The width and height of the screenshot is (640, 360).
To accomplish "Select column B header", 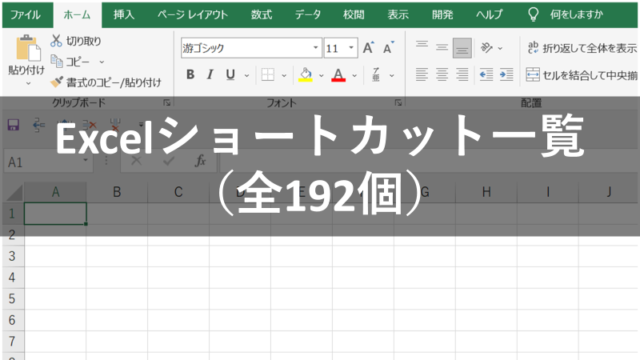I will tap(117, 192).
